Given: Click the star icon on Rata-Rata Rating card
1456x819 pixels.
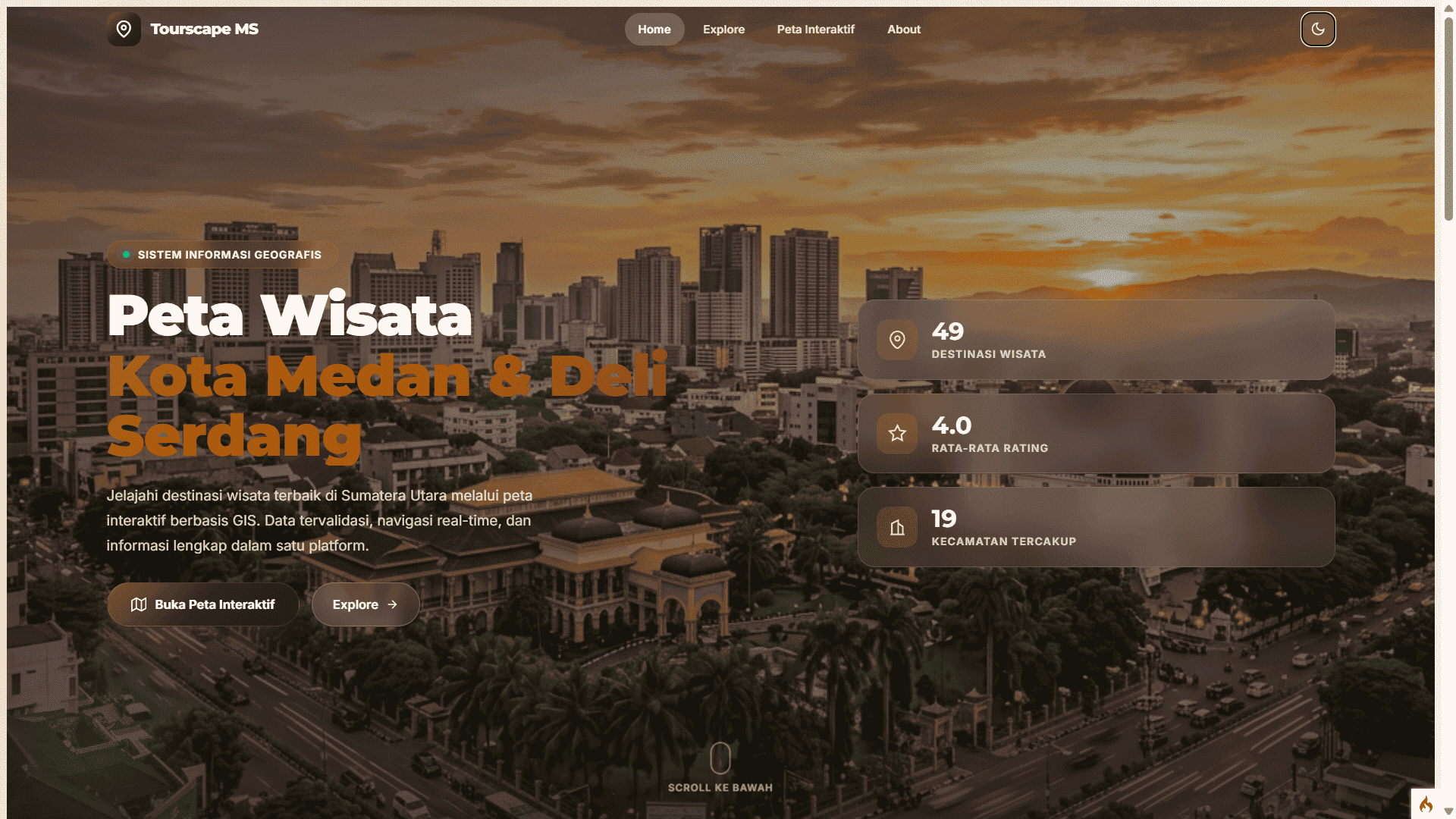Looking at the screenshot, I should click(x=897, y=434).
